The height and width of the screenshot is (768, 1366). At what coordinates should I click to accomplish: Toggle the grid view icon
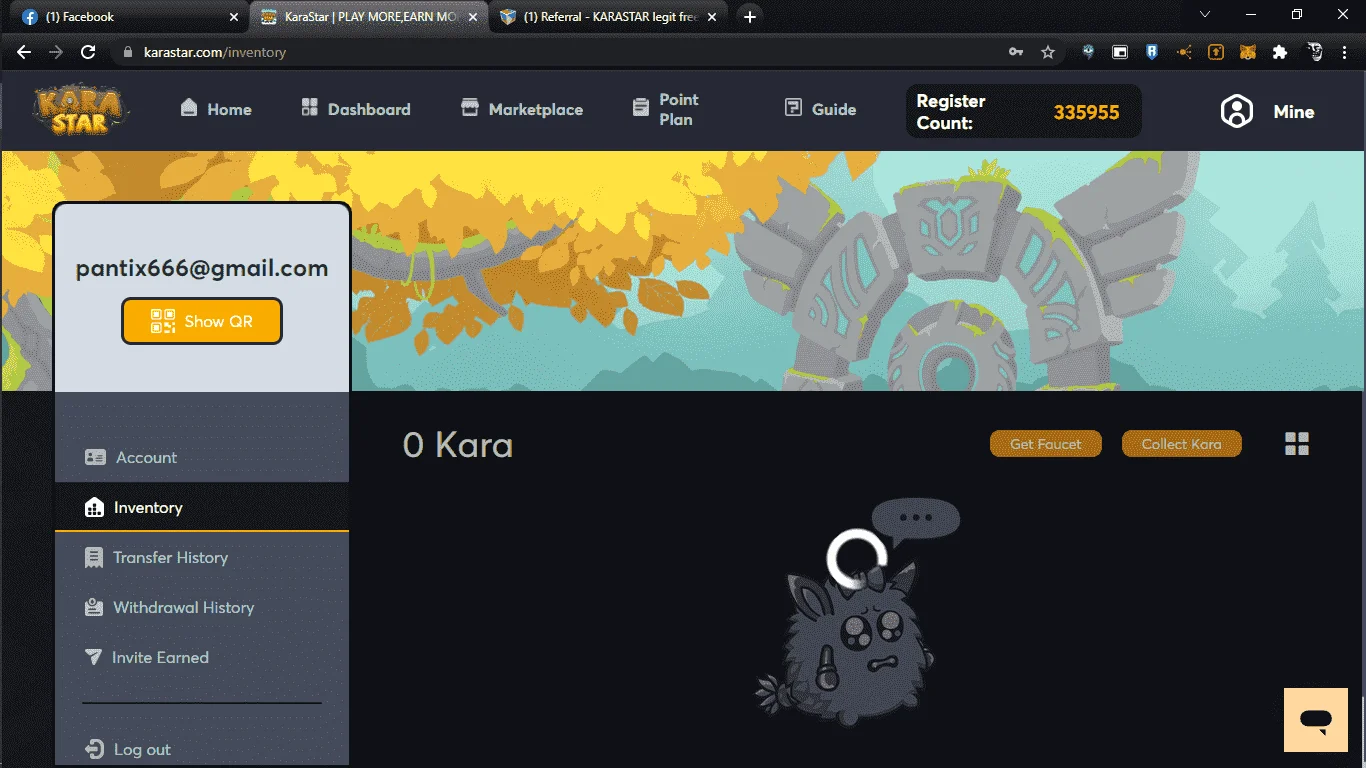point(1297,444)
